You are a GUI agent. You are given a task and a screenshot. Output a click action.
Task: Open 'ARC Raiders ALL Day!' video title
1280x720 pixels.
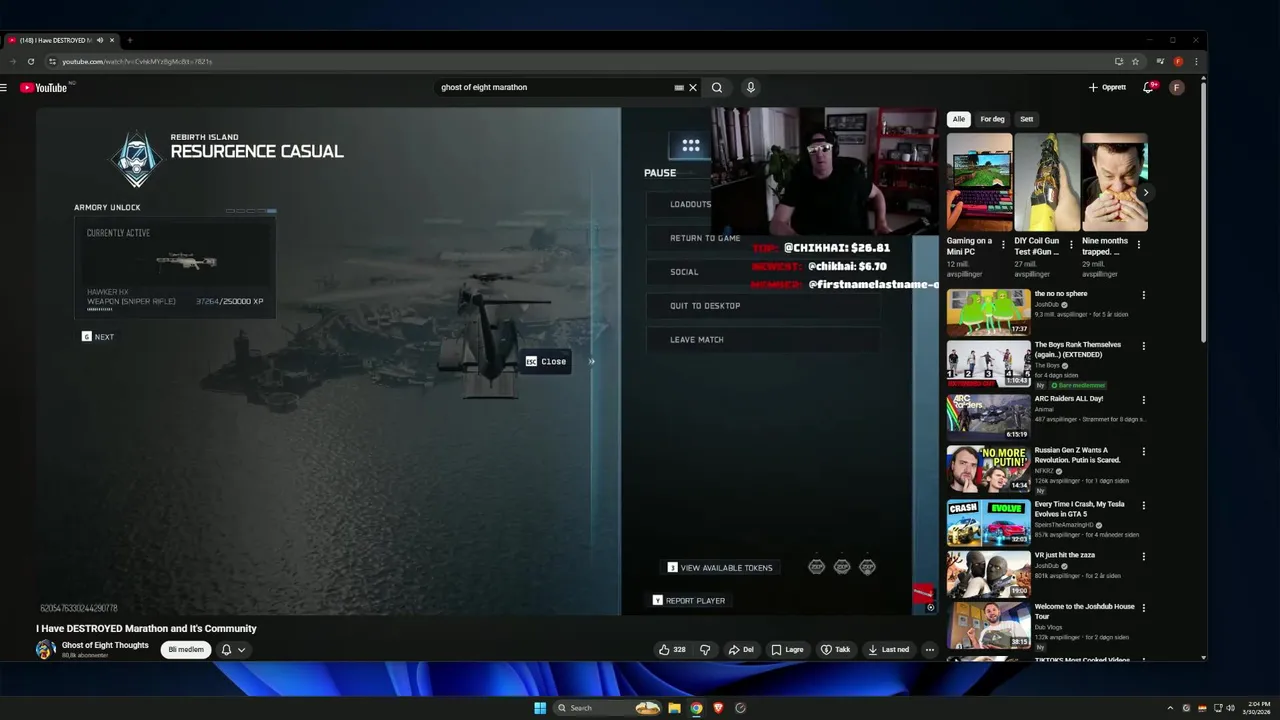tap(1069, 399)
